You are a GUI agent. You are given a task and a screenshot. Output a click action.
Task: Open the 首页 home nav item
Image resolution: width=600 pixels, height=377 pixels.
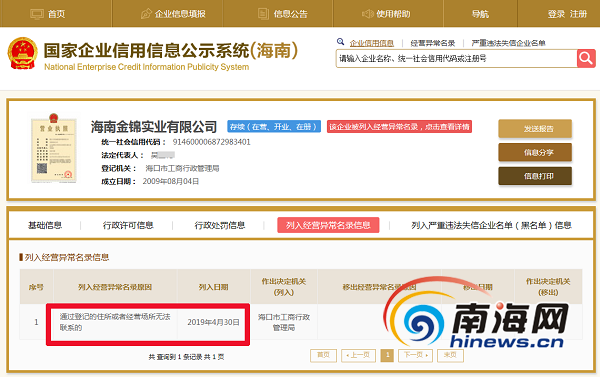click(56, 14)
